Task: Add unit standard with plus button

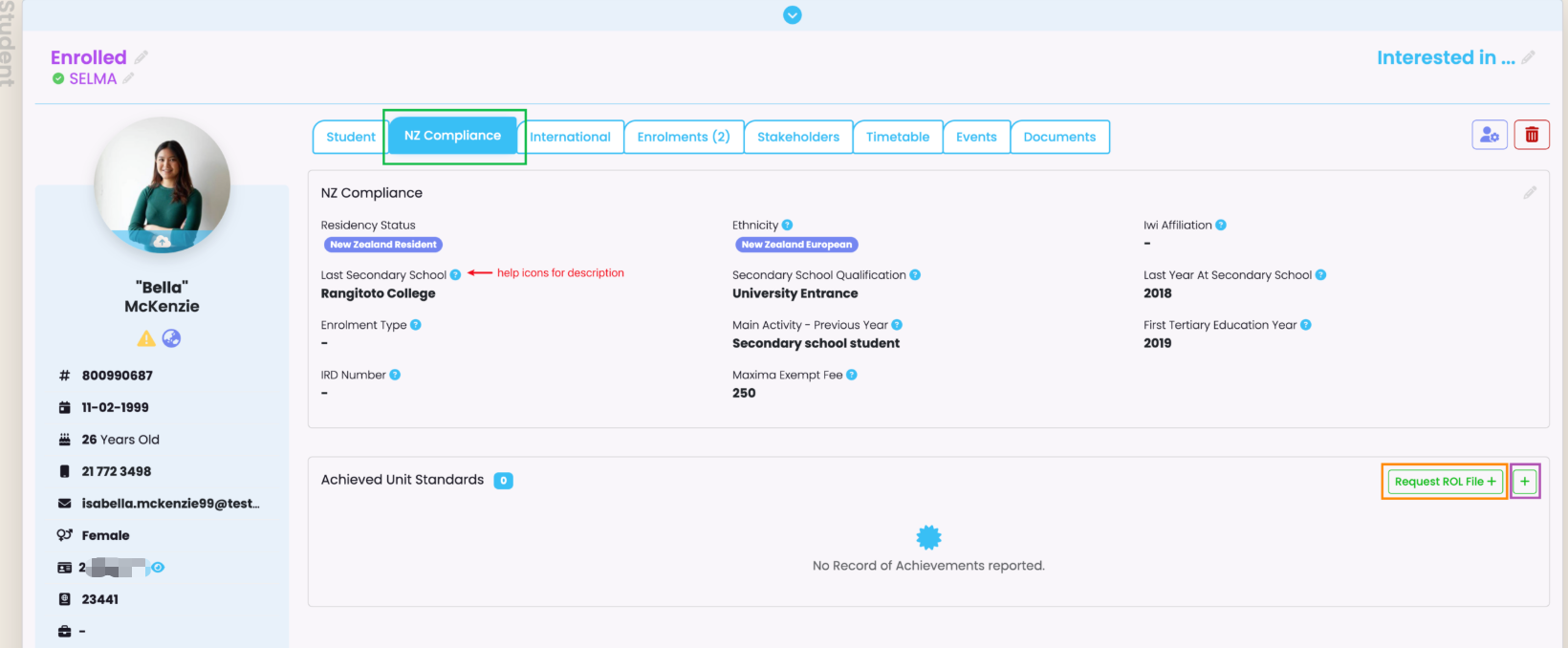Action: click(1525, 482)
